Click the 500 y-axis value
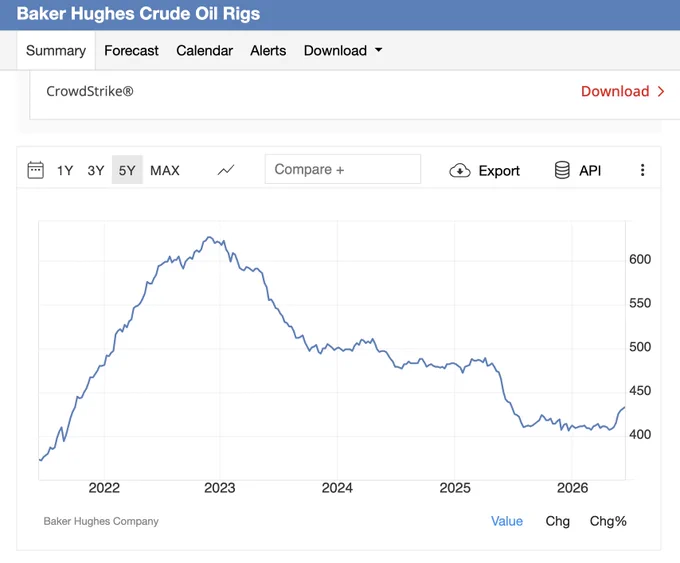Viewport: 680px width, 563px height. 640,347
